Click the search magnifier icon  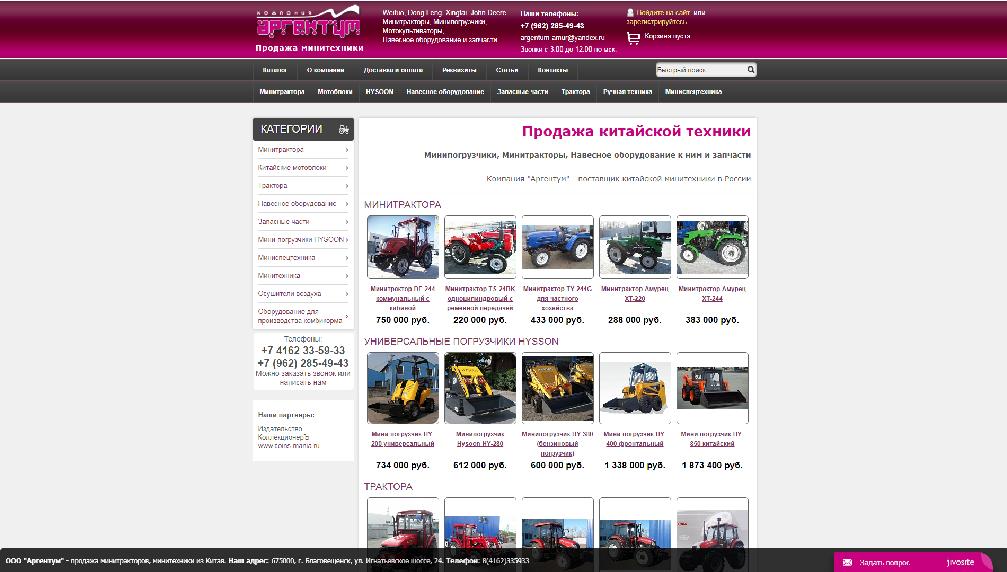pyautogui.click(x=750, y=69)
